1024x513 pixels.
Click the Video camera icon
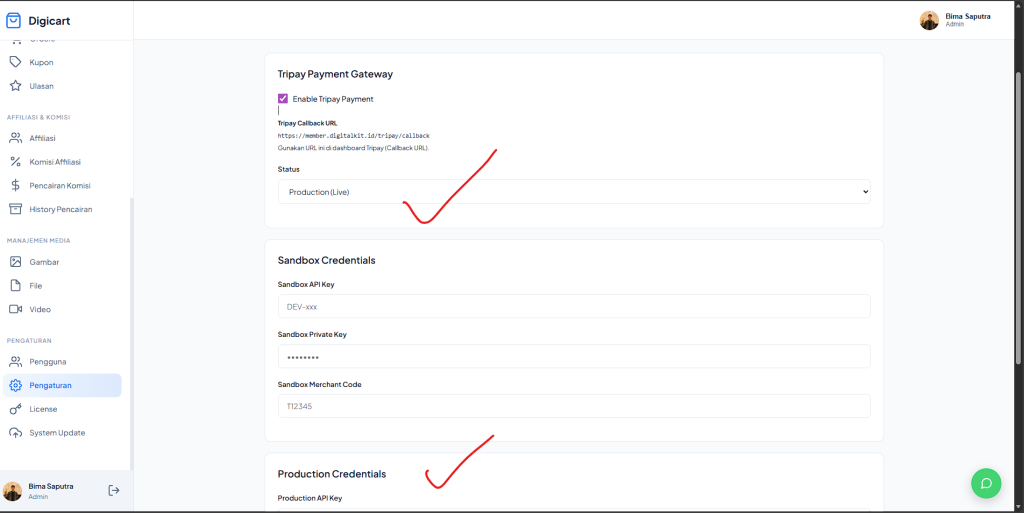(x=15, y=309)
